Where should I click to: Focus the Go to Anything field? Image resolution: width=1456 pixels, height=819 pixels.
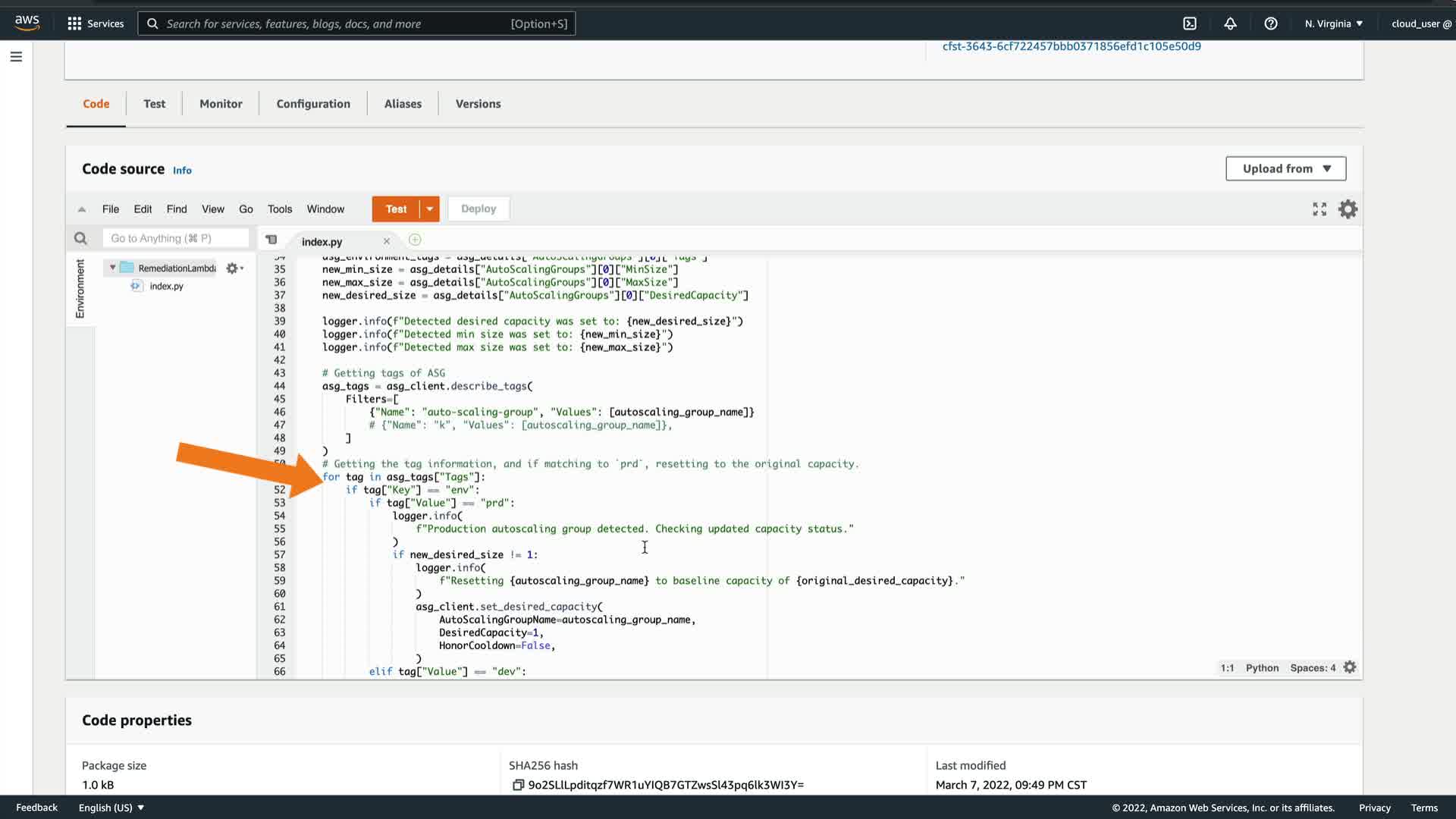pos(175,239)
